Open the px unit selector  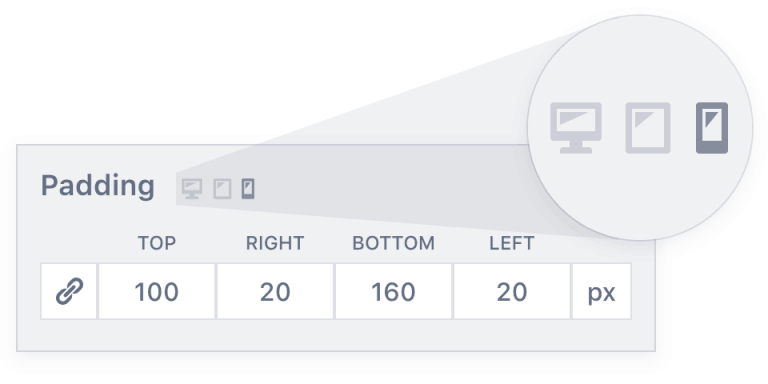601,291
